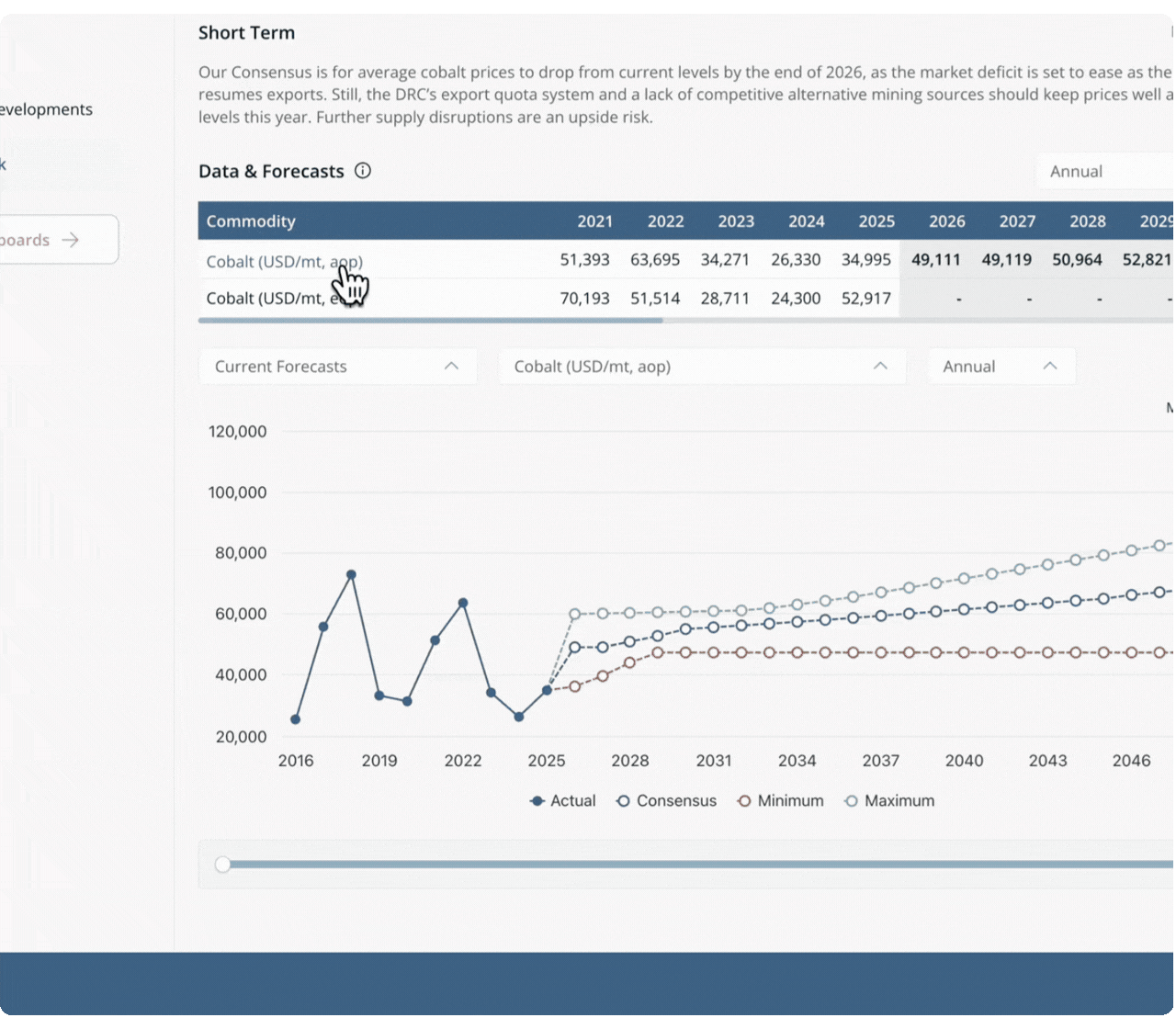Viewport: 1176px width, 1029px height.
Task: Click the Cobalt (USD/mt, aop) row link
Action: pos(284,262)
